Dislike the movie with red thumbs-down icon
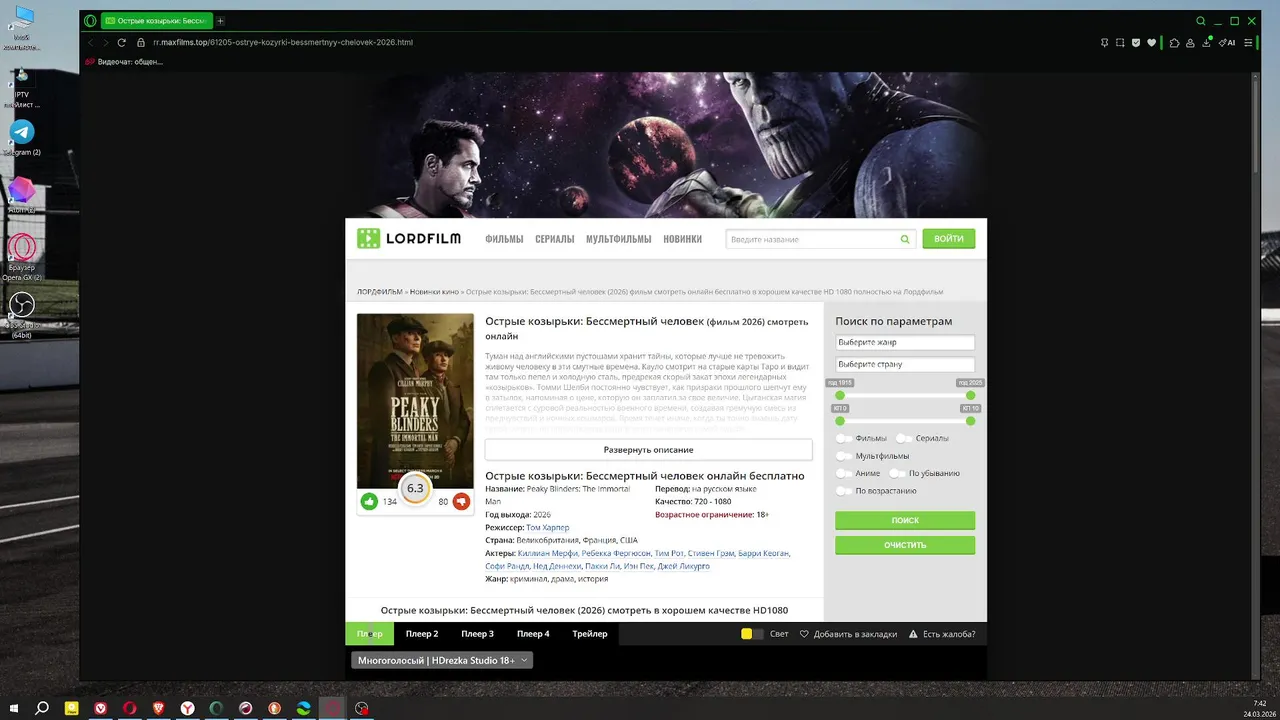Screen dimensions: 1280x720 click(461, 501)
